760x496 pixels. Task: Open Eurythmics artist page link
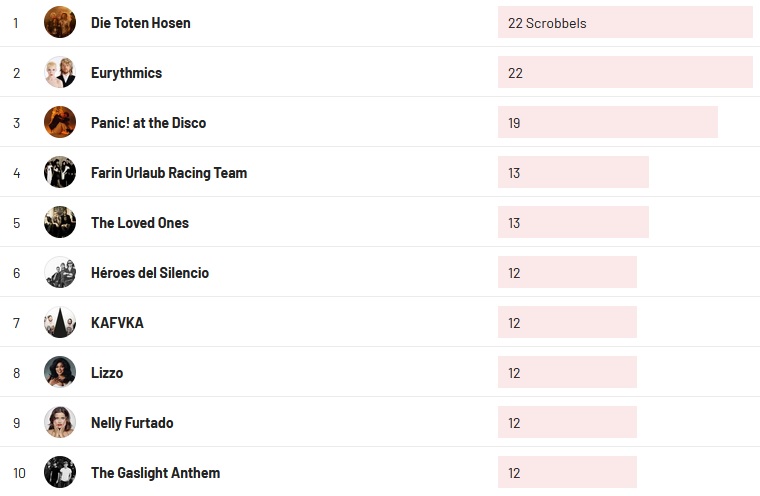pyautogui.click(x=126, y=72)
